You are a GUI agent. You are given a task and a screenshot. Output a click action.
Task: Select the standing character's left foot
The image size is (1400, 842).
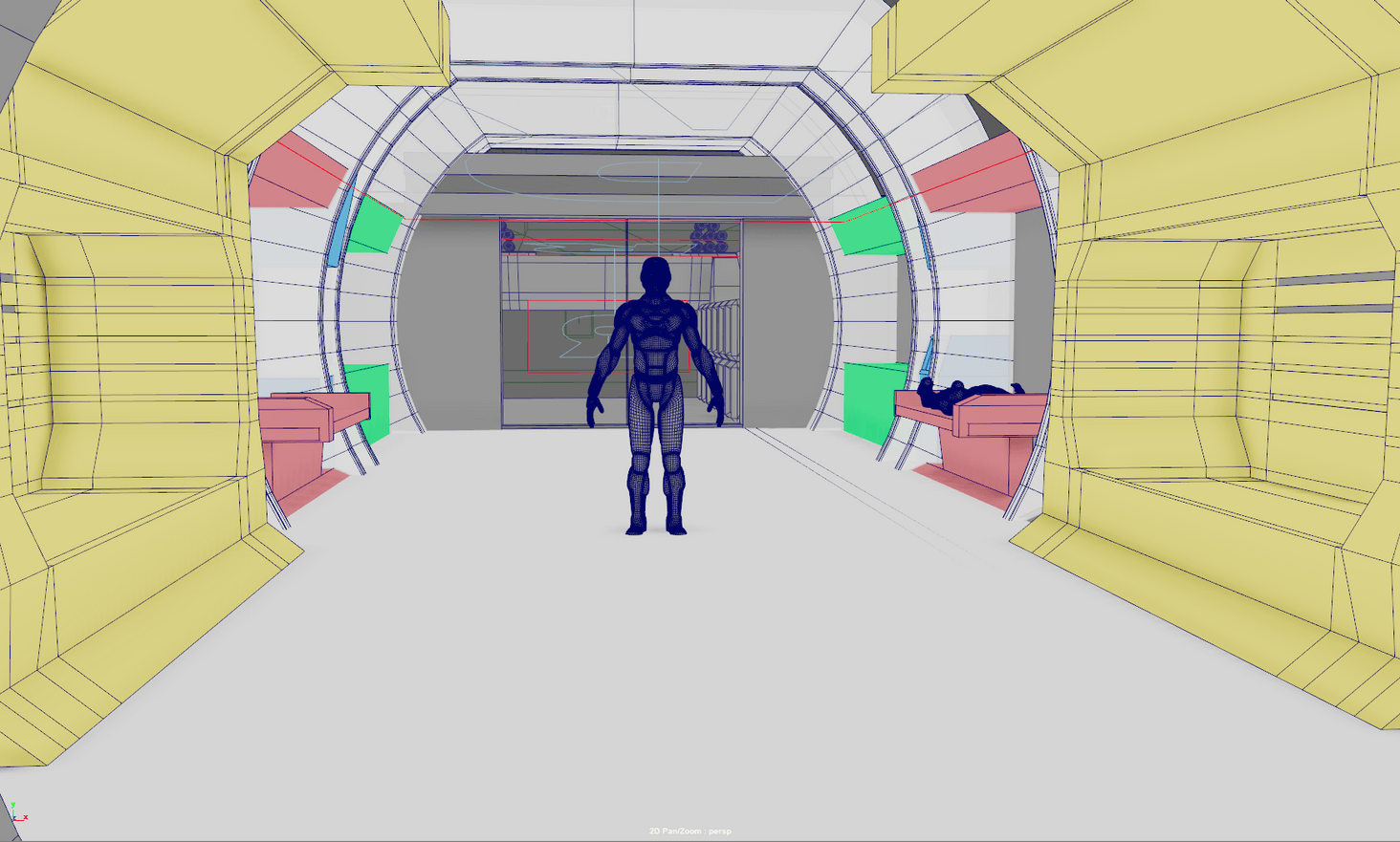coord(677,526)
